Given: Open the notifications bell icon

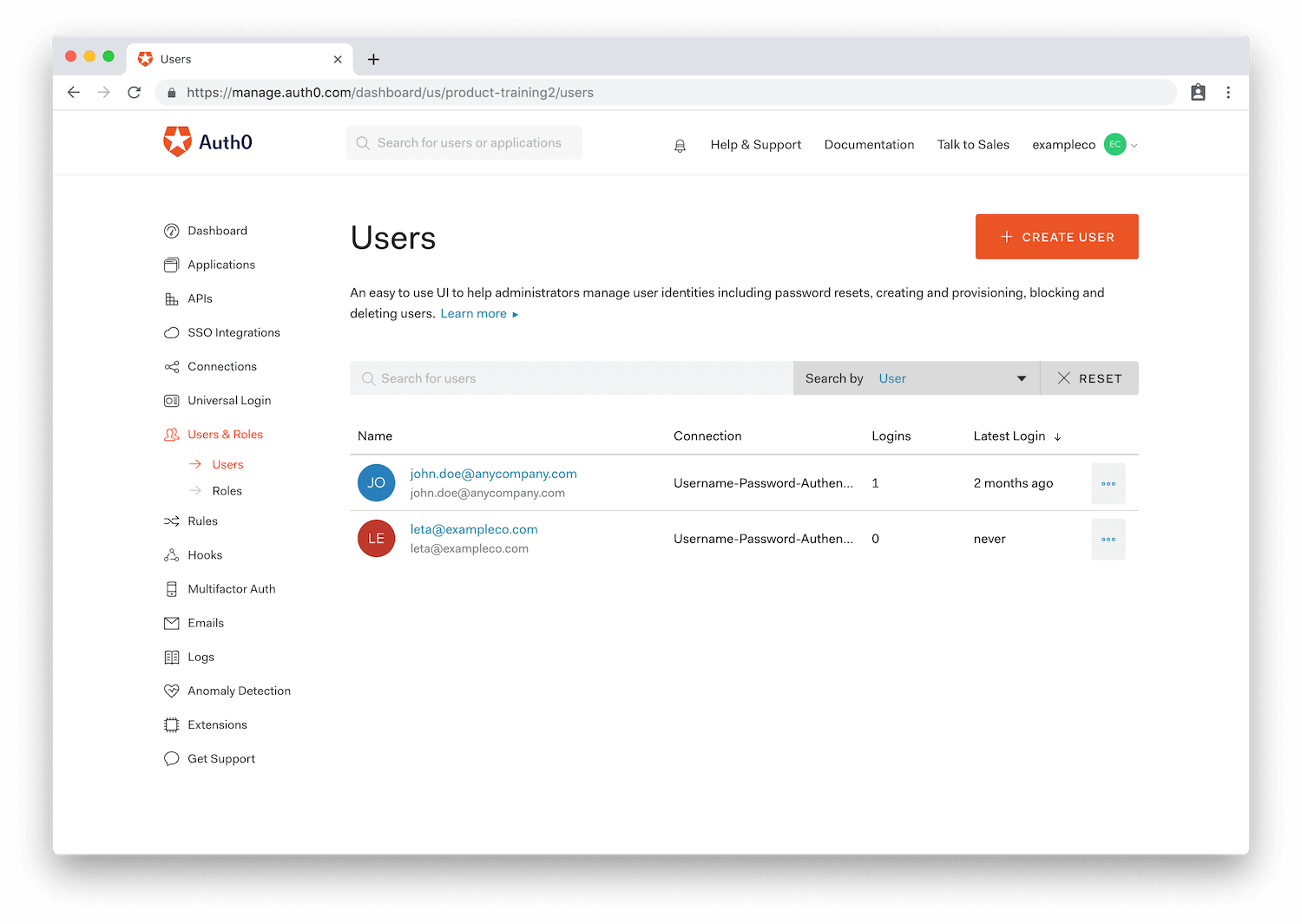Looking at the screenshot, I should (680, 146).
